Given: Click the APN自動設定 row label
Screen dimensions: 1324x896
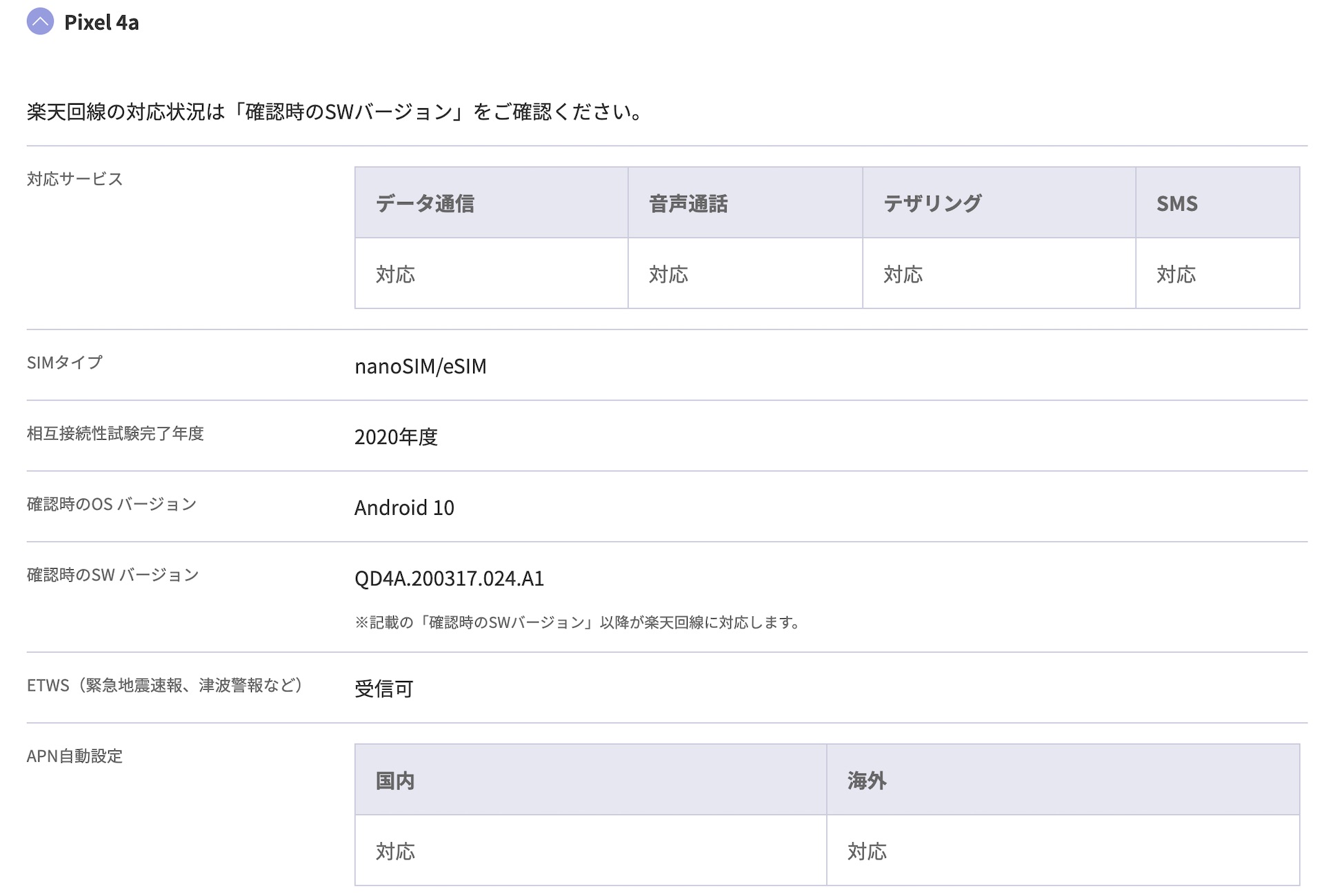Looking at the screenshot, I should pos(74,756).
